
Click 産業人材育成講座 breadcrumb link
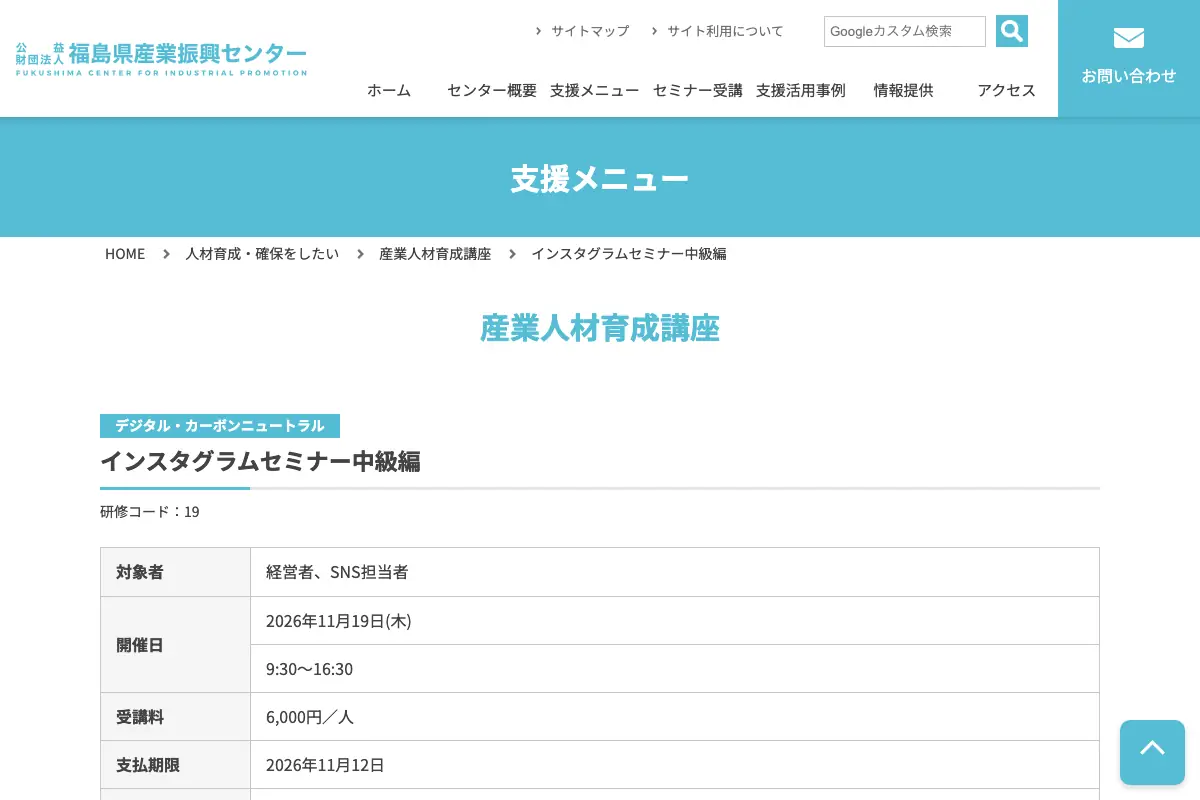point(435,254)
